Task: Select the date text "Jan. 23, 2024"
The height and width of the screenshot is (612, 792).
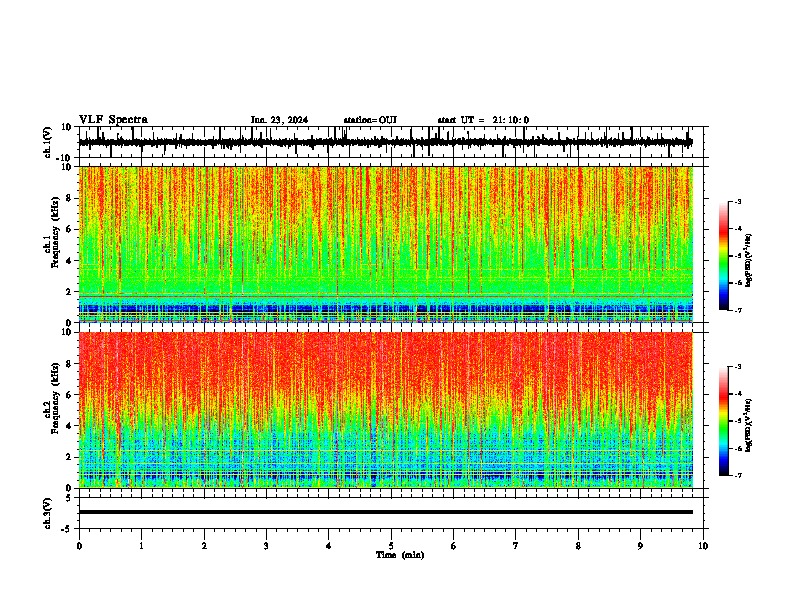Action: (279, 120)
